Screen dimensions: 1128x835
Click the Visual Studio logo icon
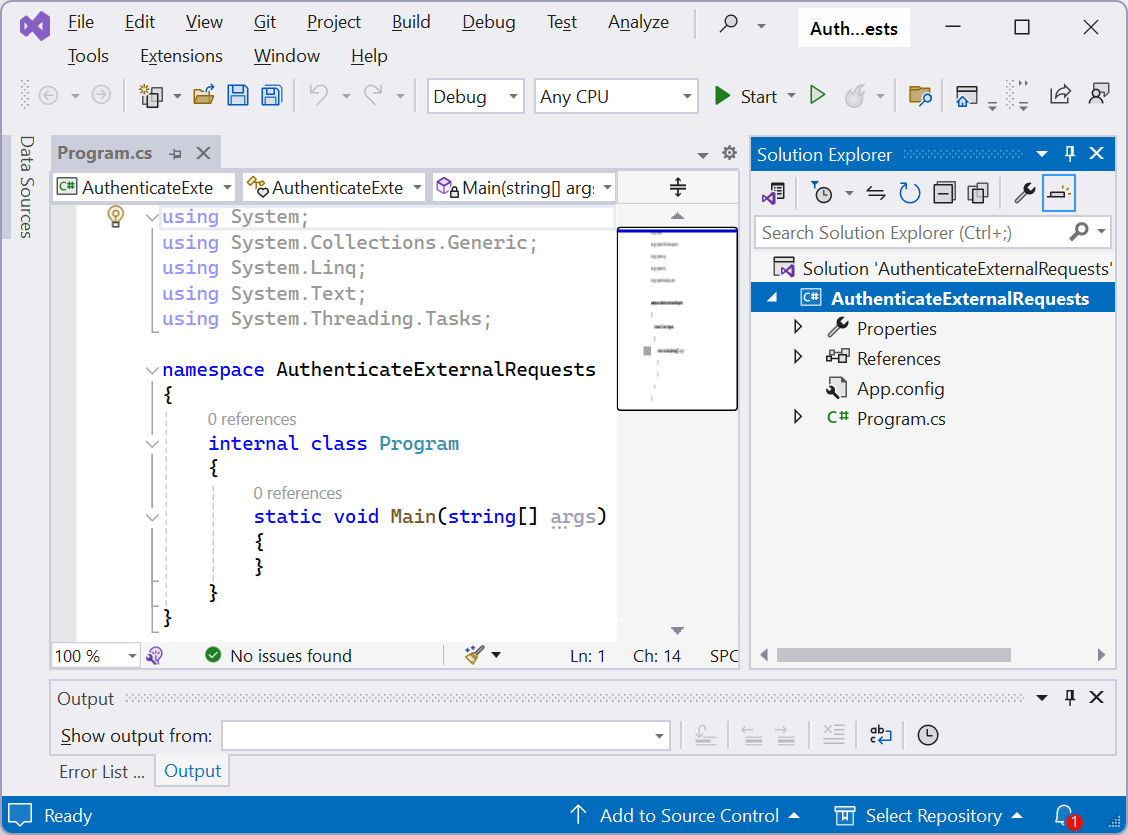click(35, 27)
